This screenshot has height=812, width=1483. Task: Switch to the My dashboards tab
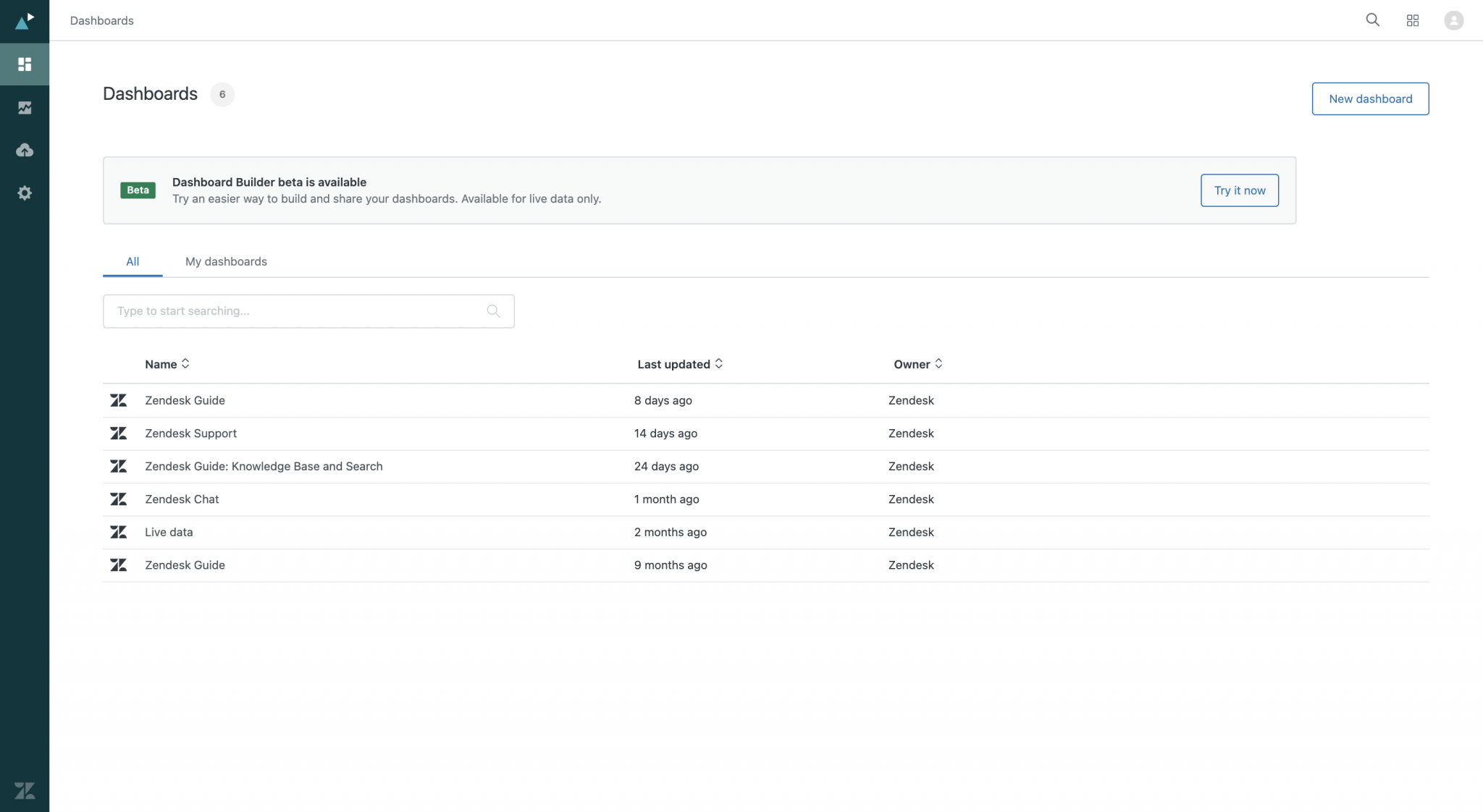(225, 261)
